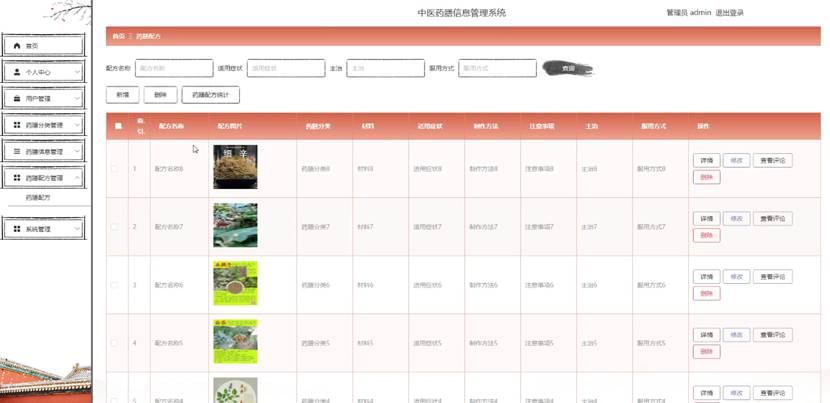Open the 药膳信息管理 sidebar item
Viewport: 830px width, 403px height.
(43, 151)
